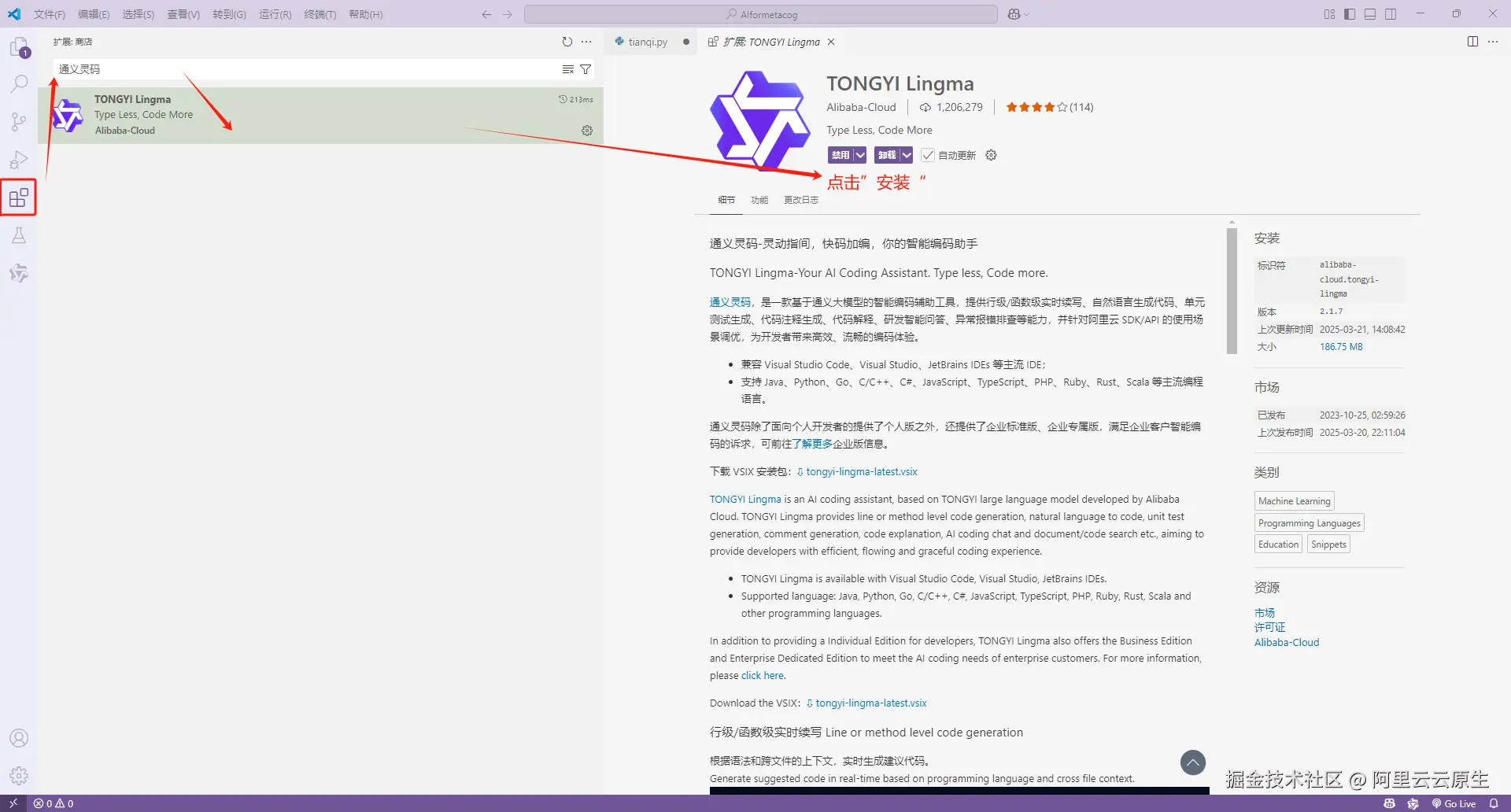Open the Customize Layout control
The image size is (1511, 812).
(x=1329, y=14)
